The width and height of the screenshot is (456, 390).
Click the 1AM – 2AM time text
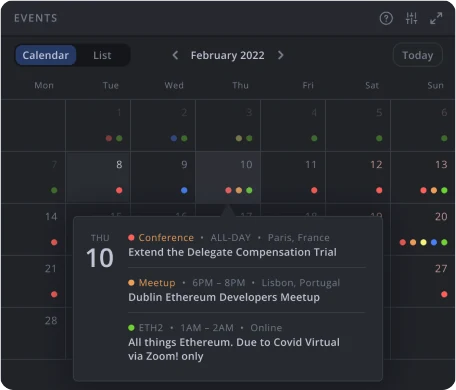click(207, 328)
